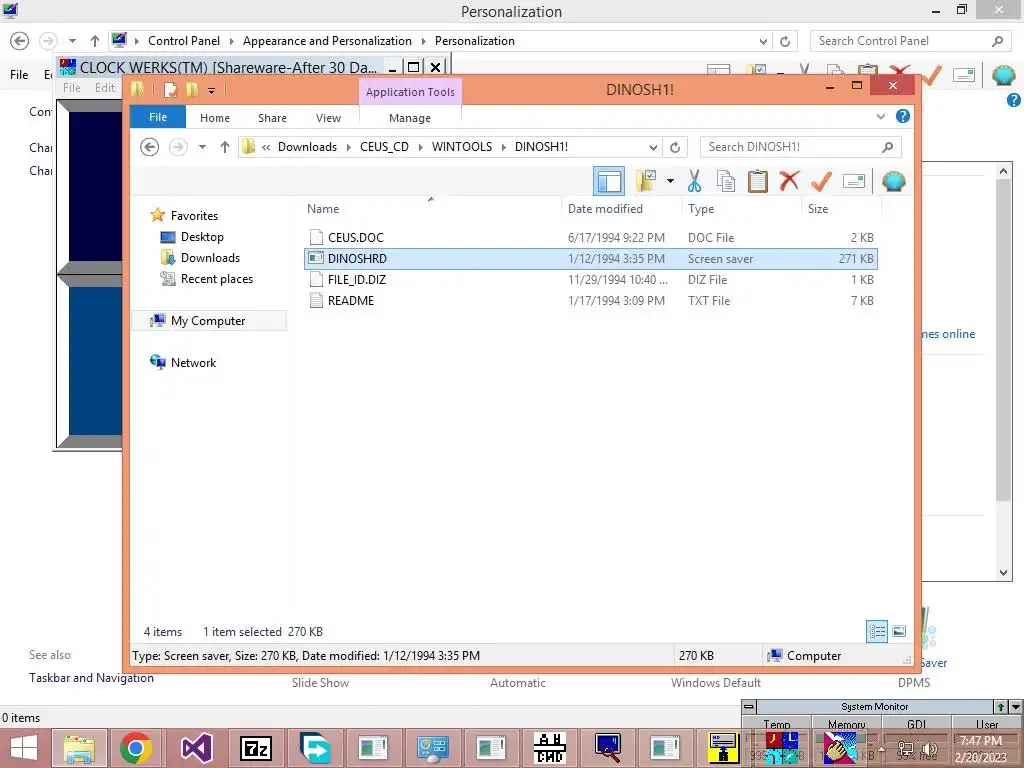Open the Taskbar and Navigation link
The width and height of the screenshot is (1024, 768).
(91, 678)
